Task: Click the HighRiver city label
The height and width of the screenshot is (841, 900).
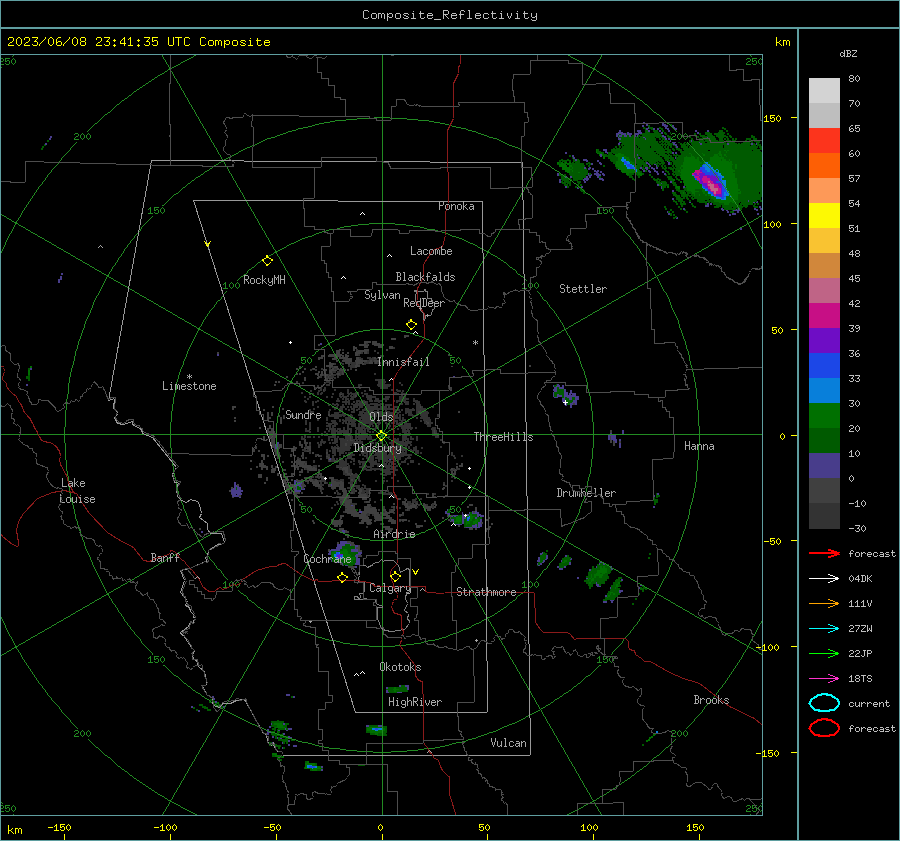Action: tap(415, 702)
